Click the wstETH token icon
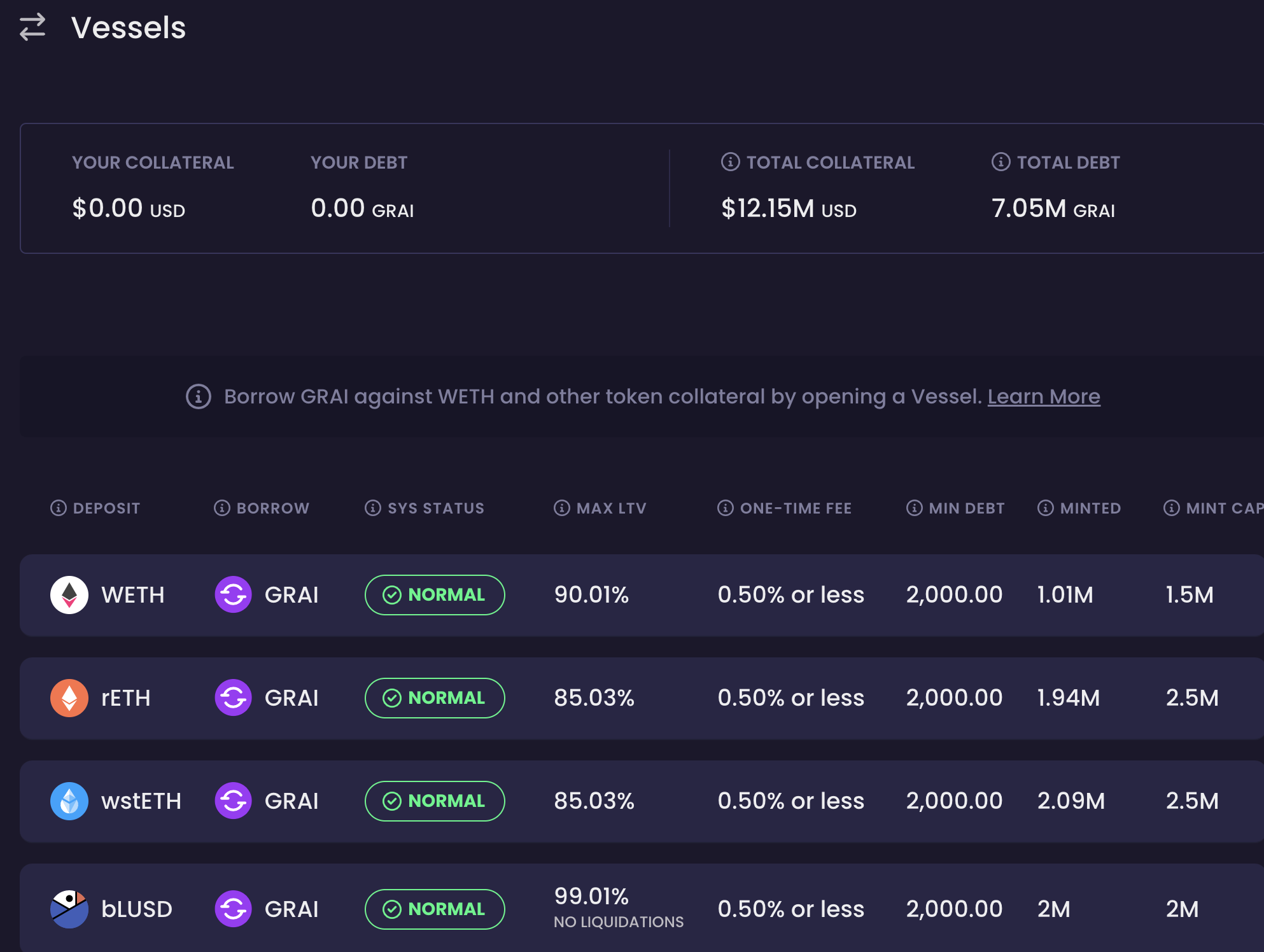The height and width of the screenshot is (952, 1264). click(x=69, y=801)
